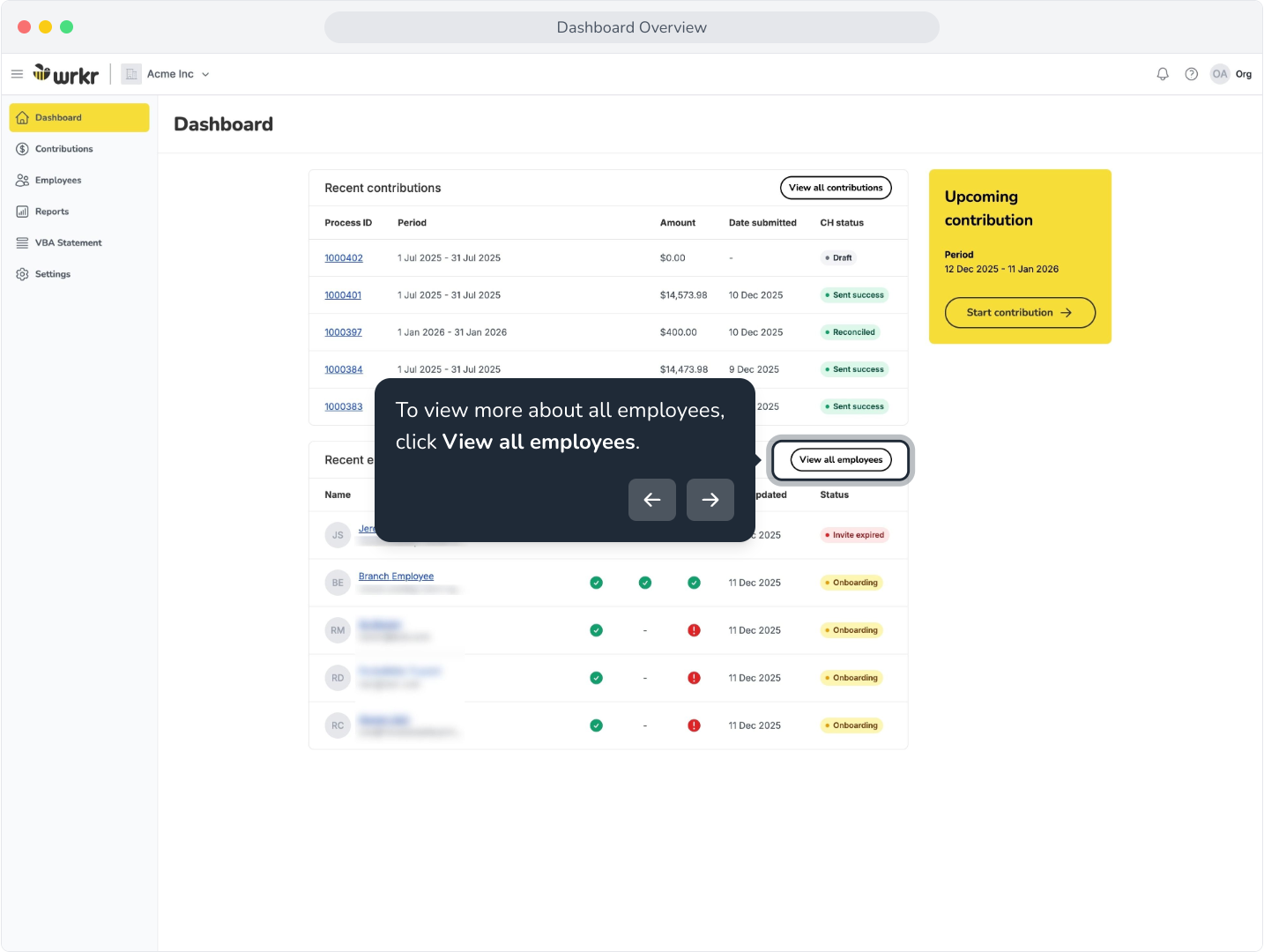Start the upcoming contribution
The height and width of the screenshot is (952, 1264).
point(1020,313)
